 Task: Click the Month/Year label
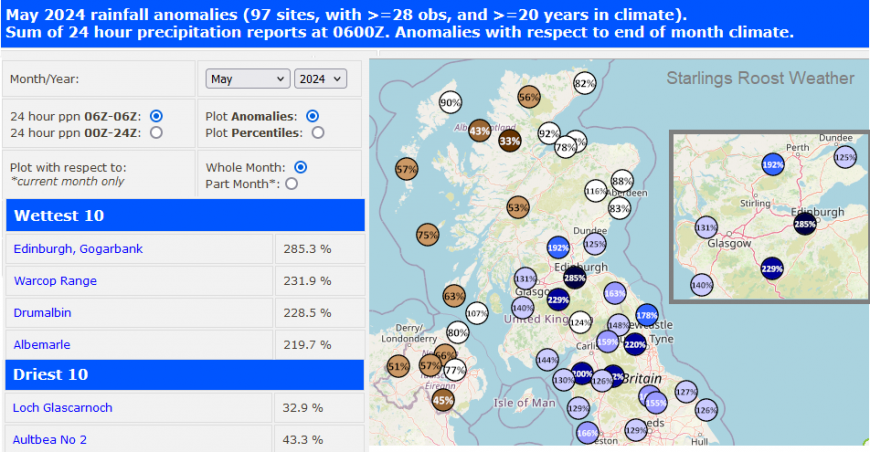pos(44,79)
